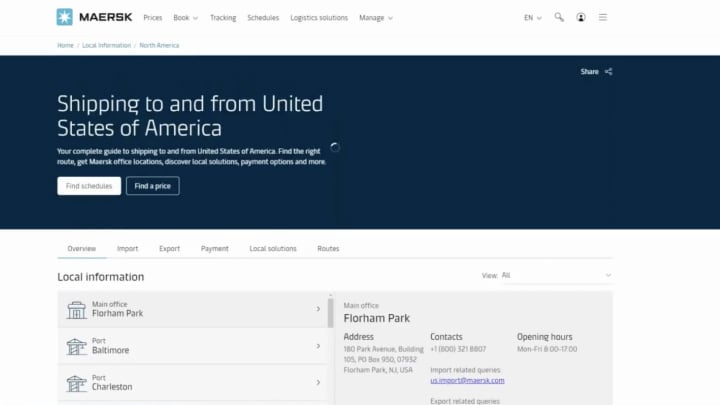Click the Address heading in details panel
Screen dimensions: 720x405
tap(359, 337)
